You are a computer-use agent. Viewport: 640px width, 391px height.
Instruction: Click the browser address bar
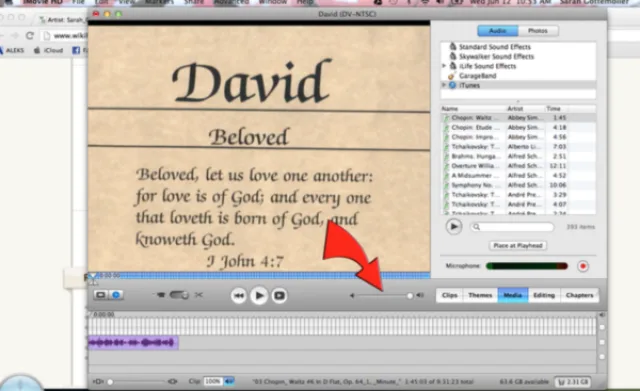pos(65,36)
